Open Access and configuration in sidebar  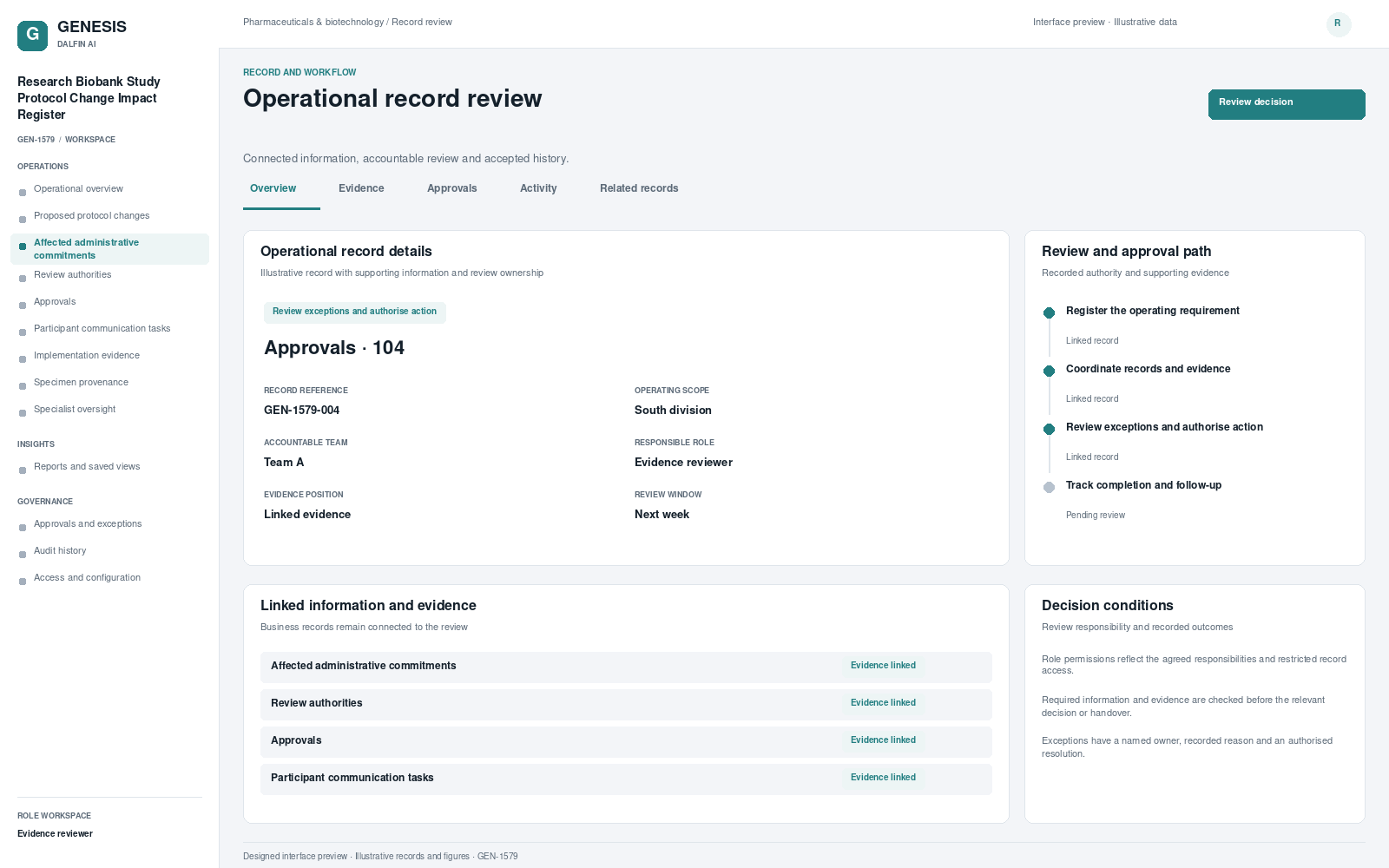tap(109, 578)
